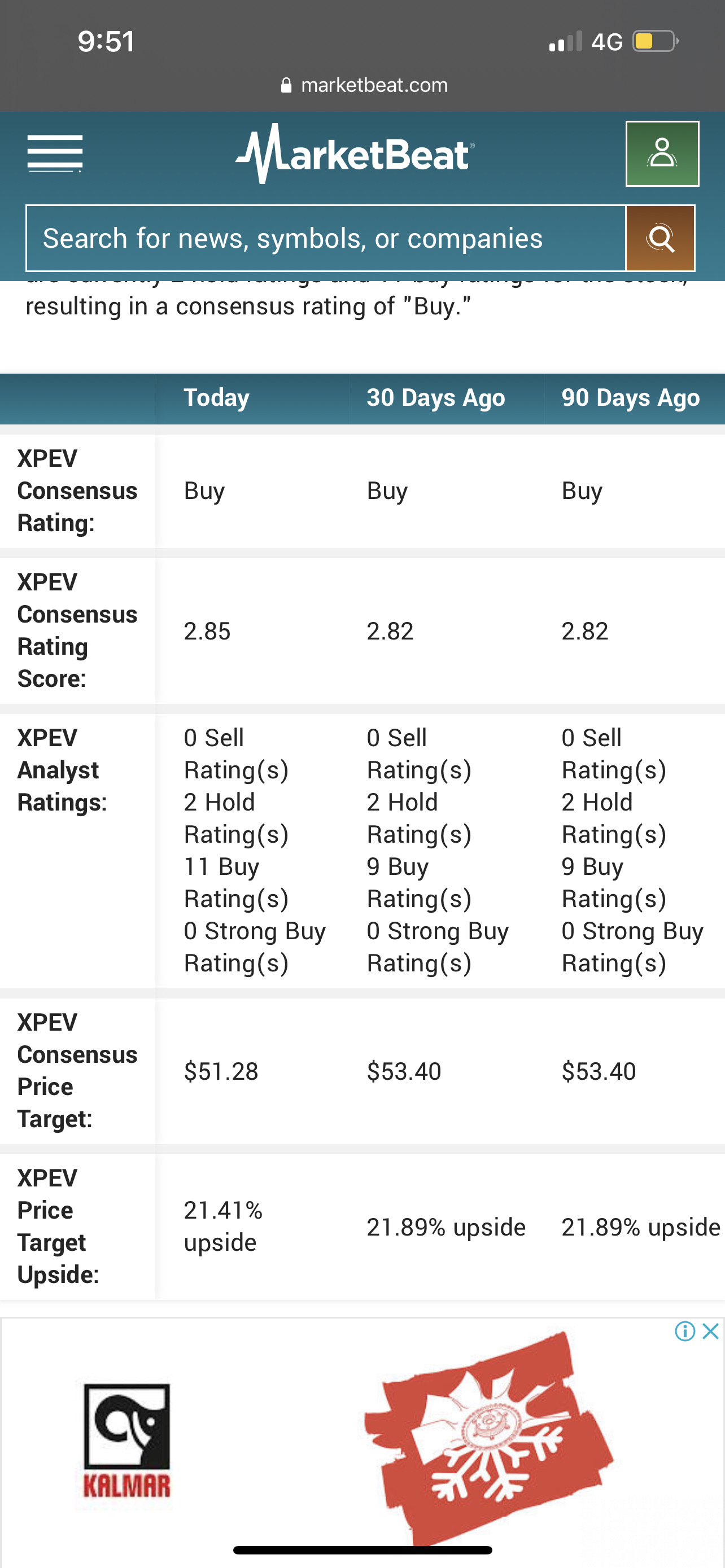Tap the green user account icon
Image resolution: width=725 pixels, height=1568 pixels.
coord(662,154)
